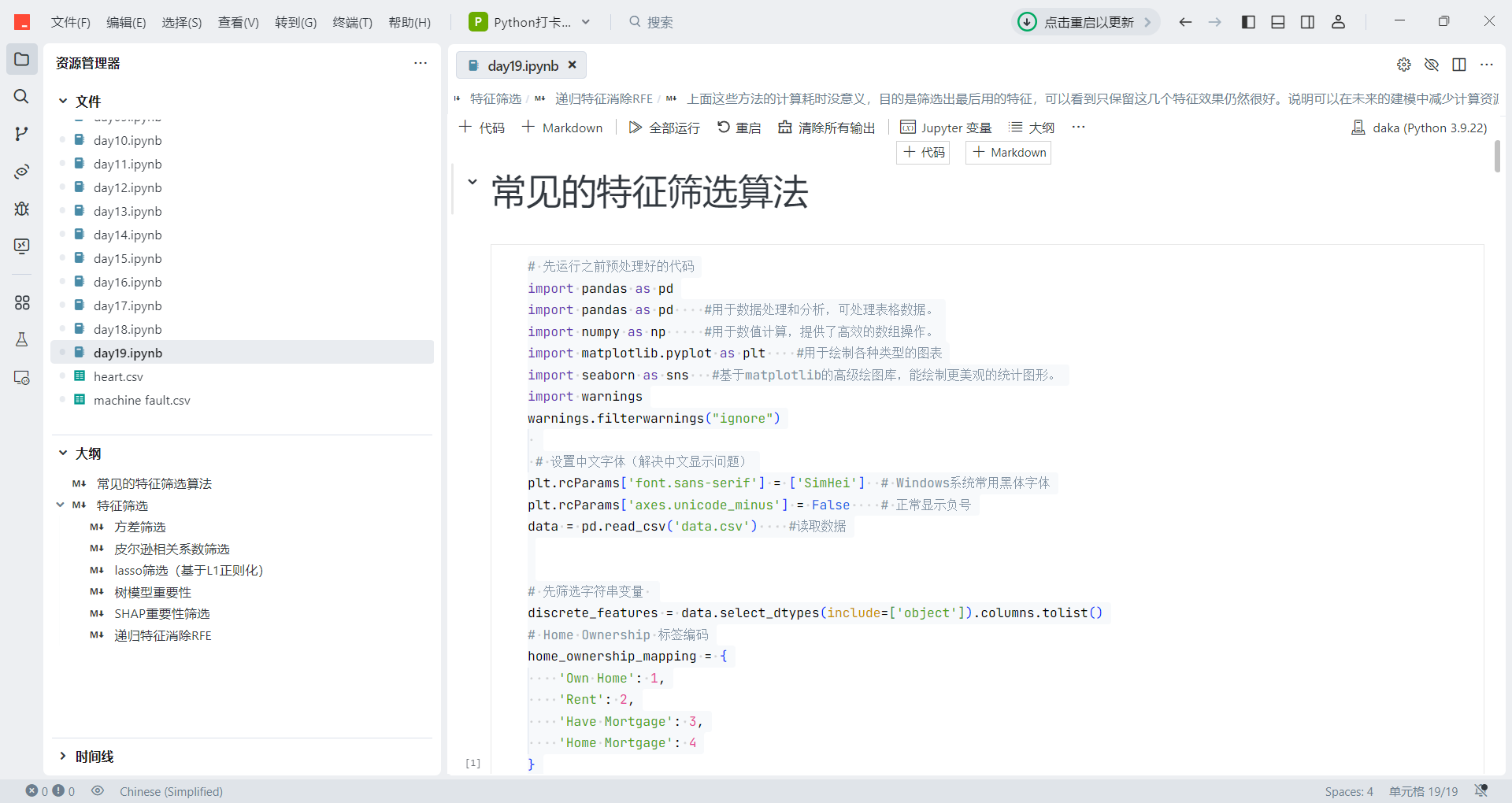Open the Search view in the activity bar
Viewport: 1512px width, 803px height.
pyautogui.click(x=21, y=97)
